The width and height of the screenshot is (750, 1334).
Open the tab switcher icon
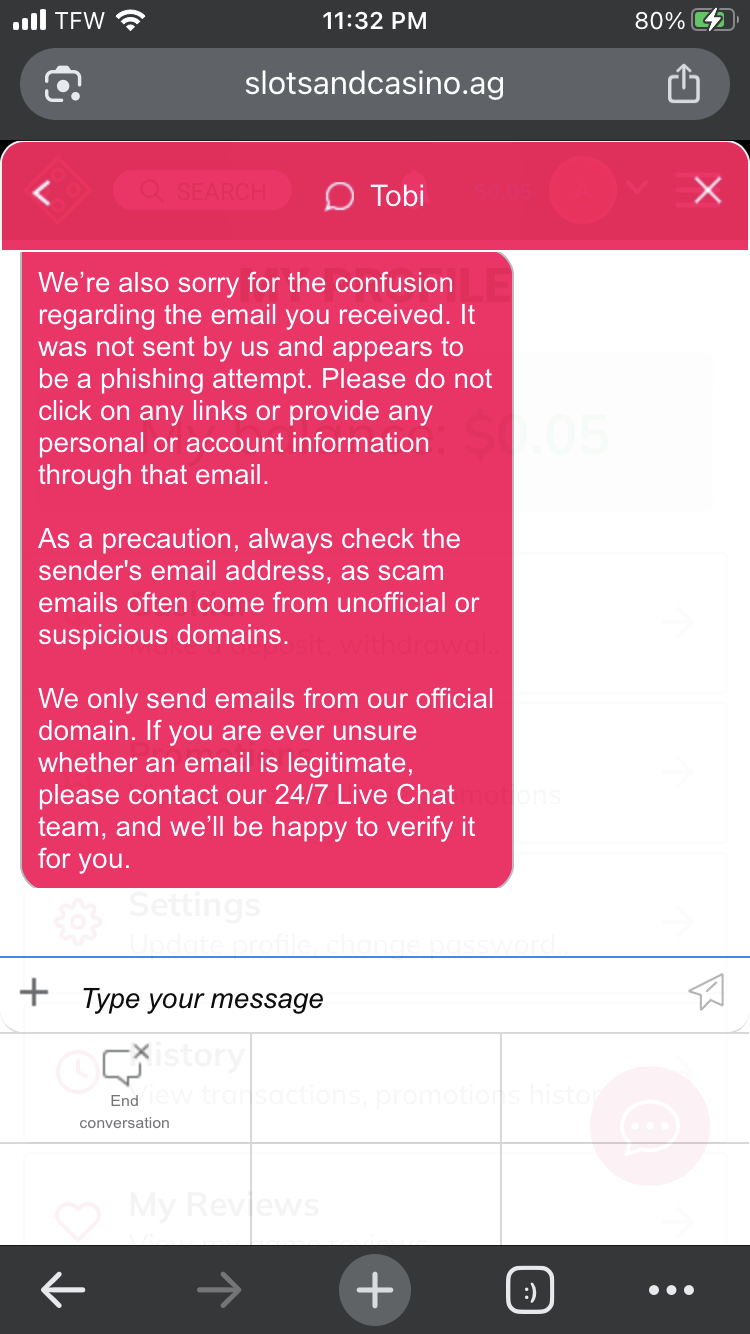(530, 1291)
